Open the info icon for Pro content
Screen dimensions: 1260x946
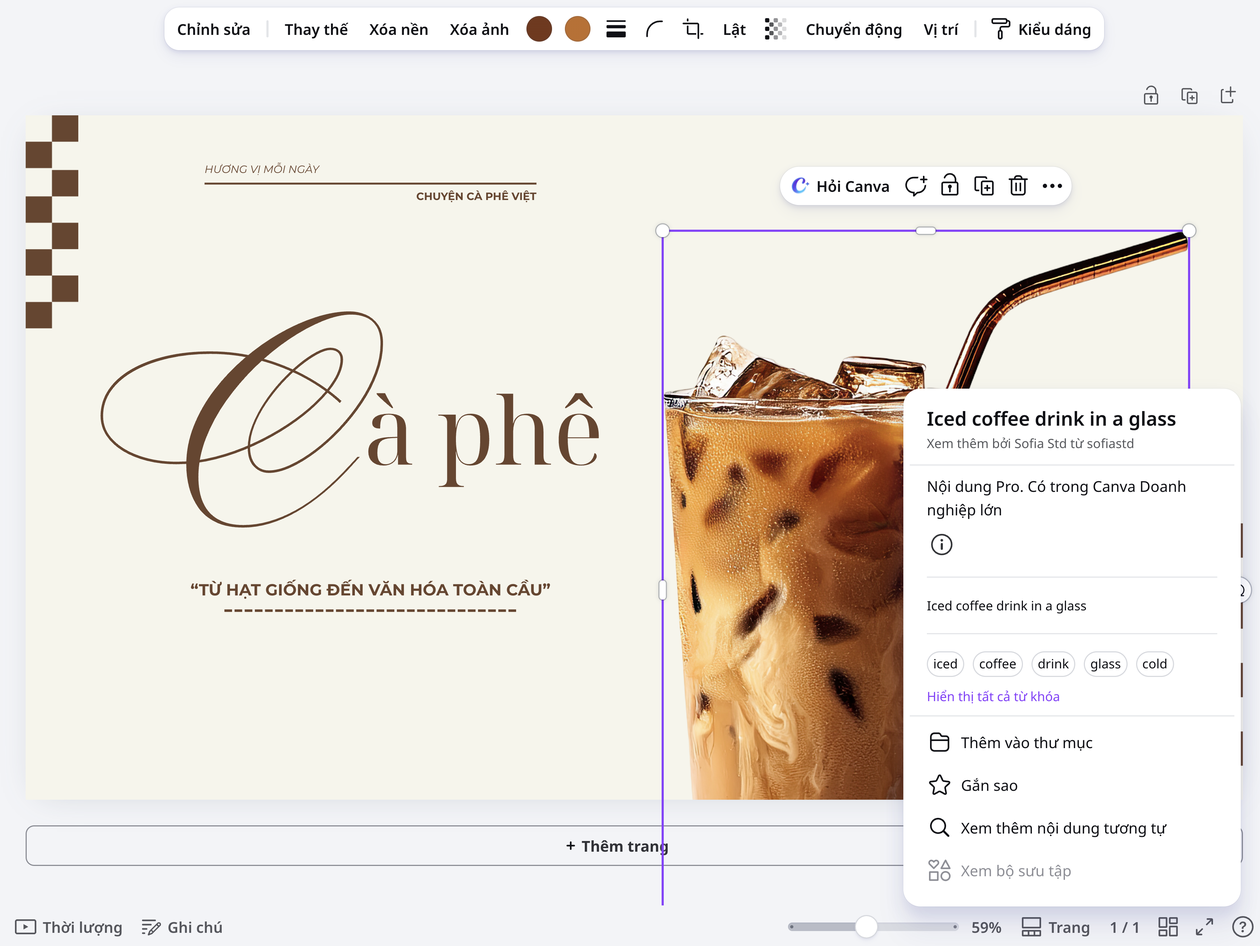pyautogui.click(x=941, y=545)
